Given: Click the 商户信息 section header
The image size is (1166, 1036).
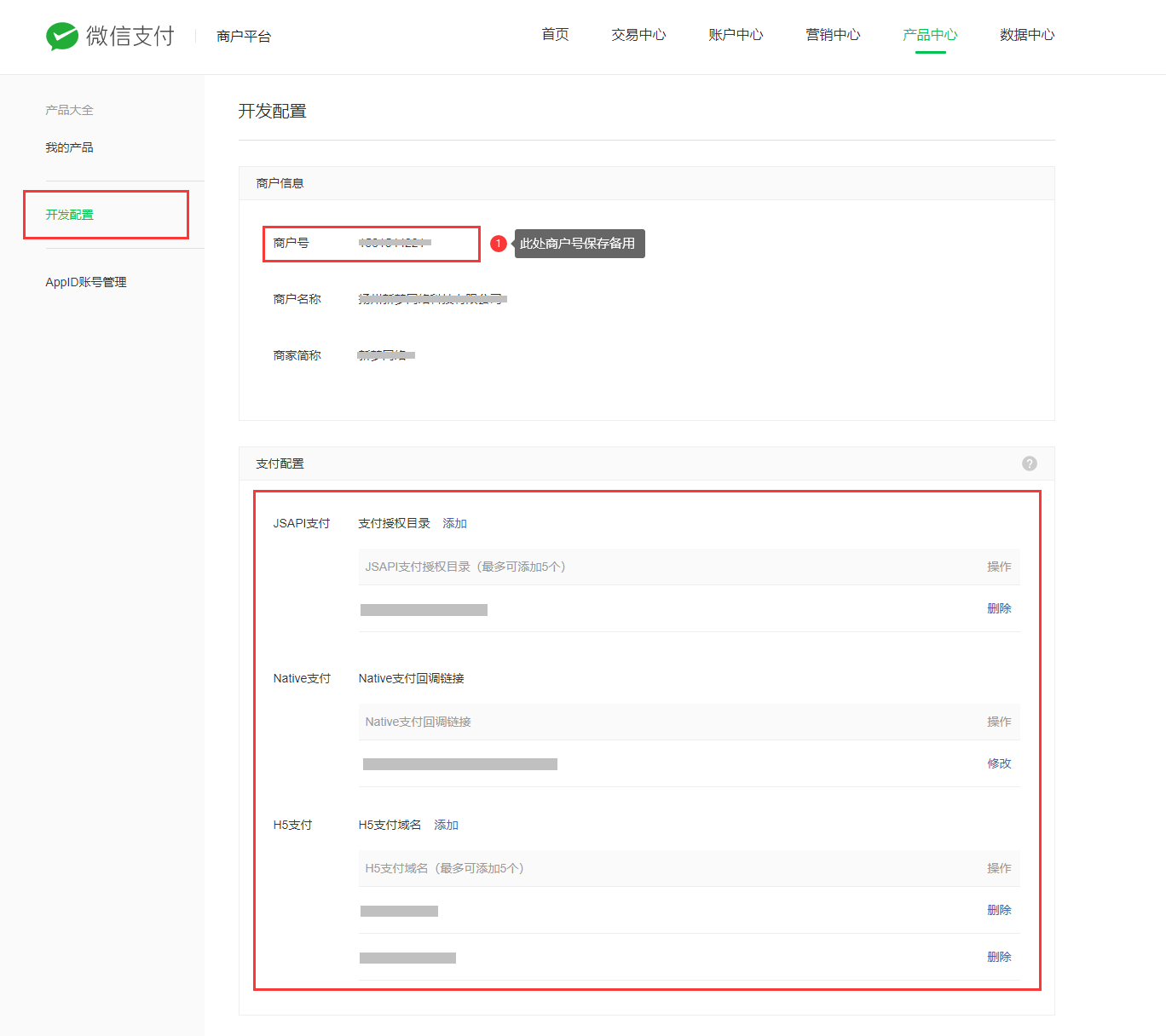Looking at the screenshot, I should 280,183.
